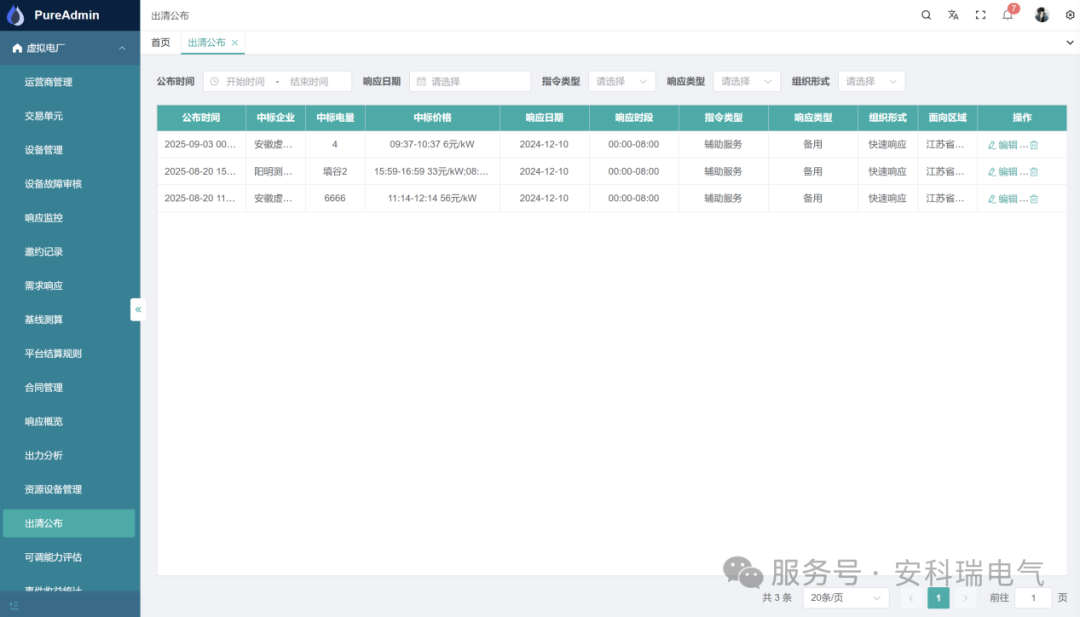Viewport: 1080px width, 617px height.
Task: Click page number 1 in pagination
Action: (938, 597)
